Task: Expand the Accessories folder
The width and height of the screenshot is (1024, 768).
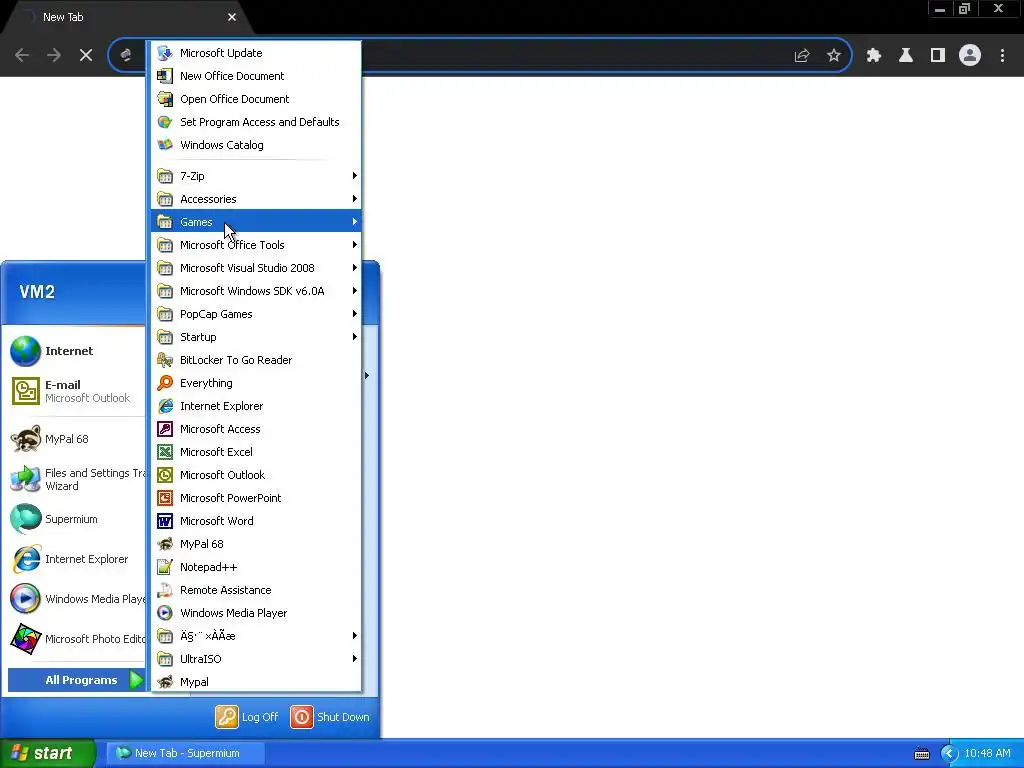Action: [x=256, y=199]
